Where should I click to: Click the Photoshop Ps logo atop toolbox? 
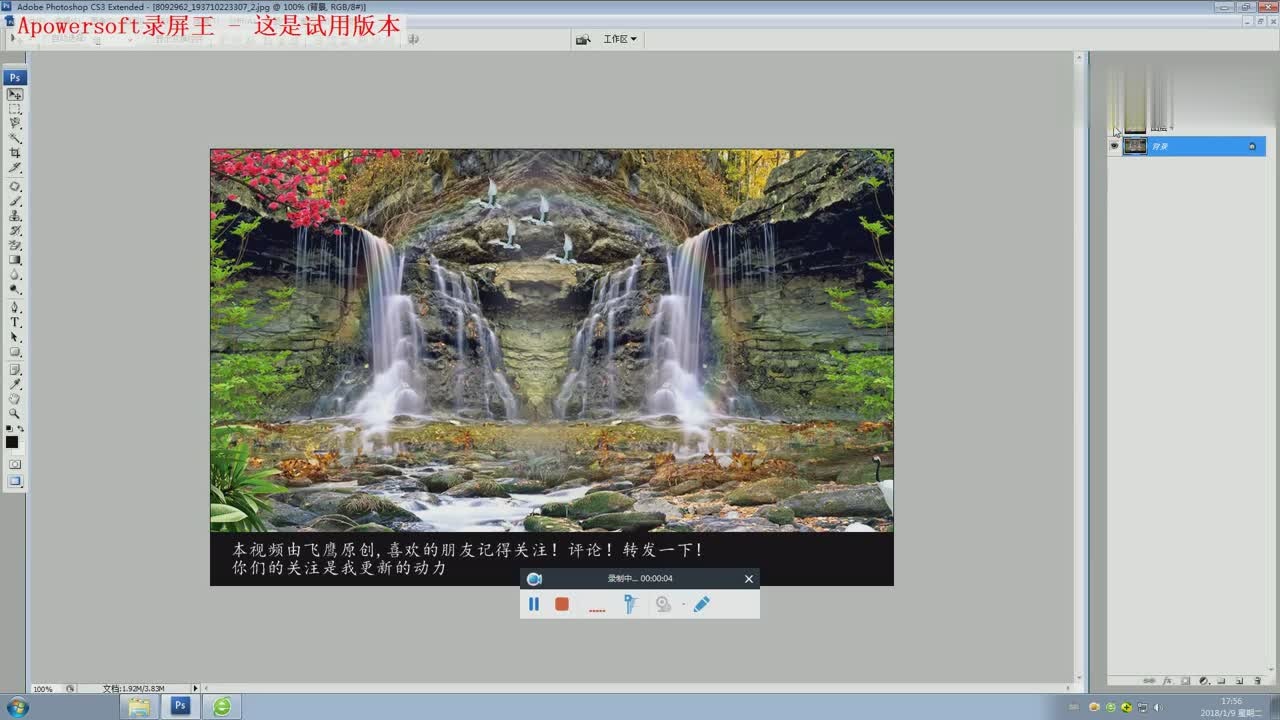(x=15, y=77)
